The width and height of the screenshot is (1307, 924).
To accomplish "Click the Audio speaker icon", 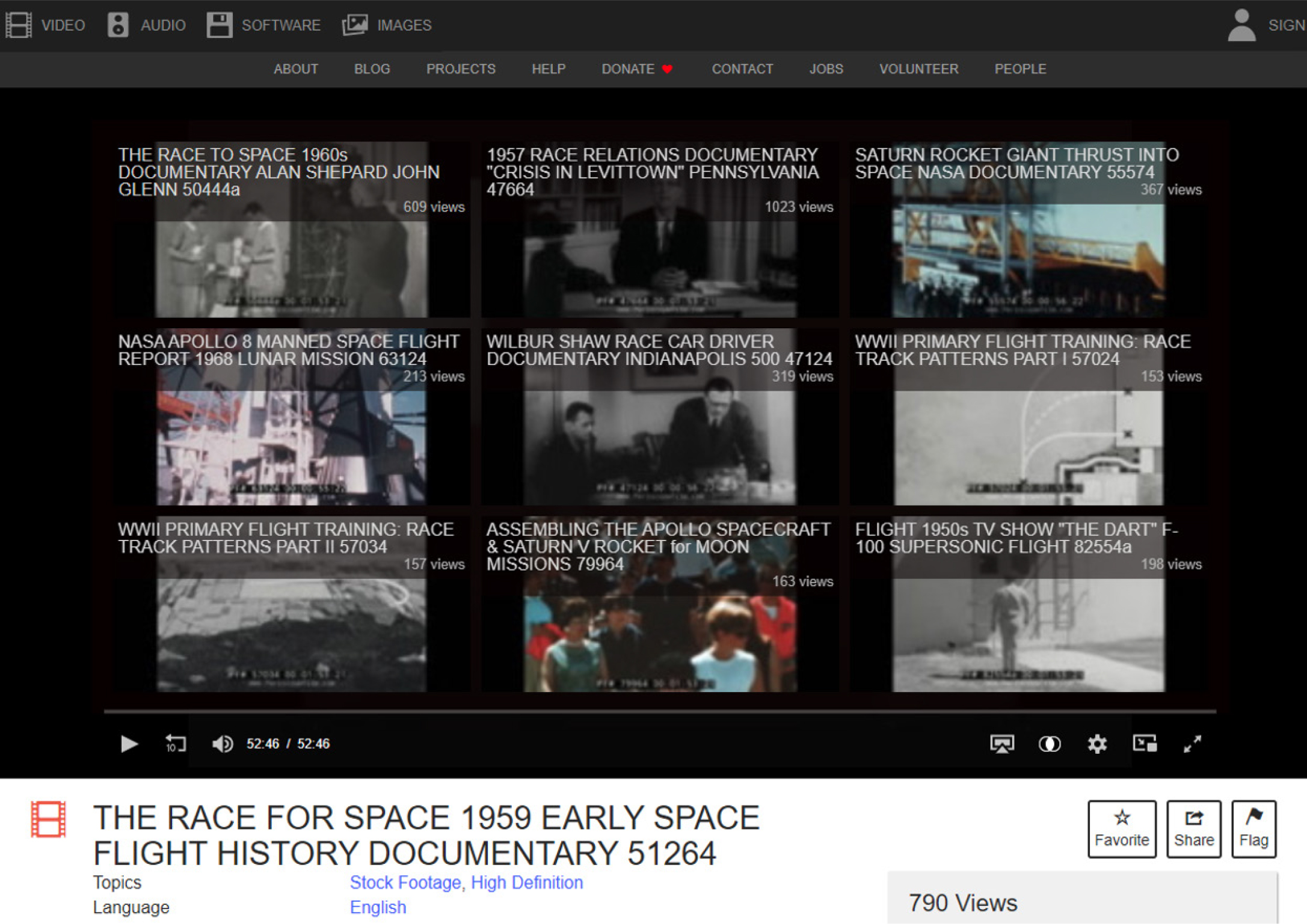I will point(118,25).
